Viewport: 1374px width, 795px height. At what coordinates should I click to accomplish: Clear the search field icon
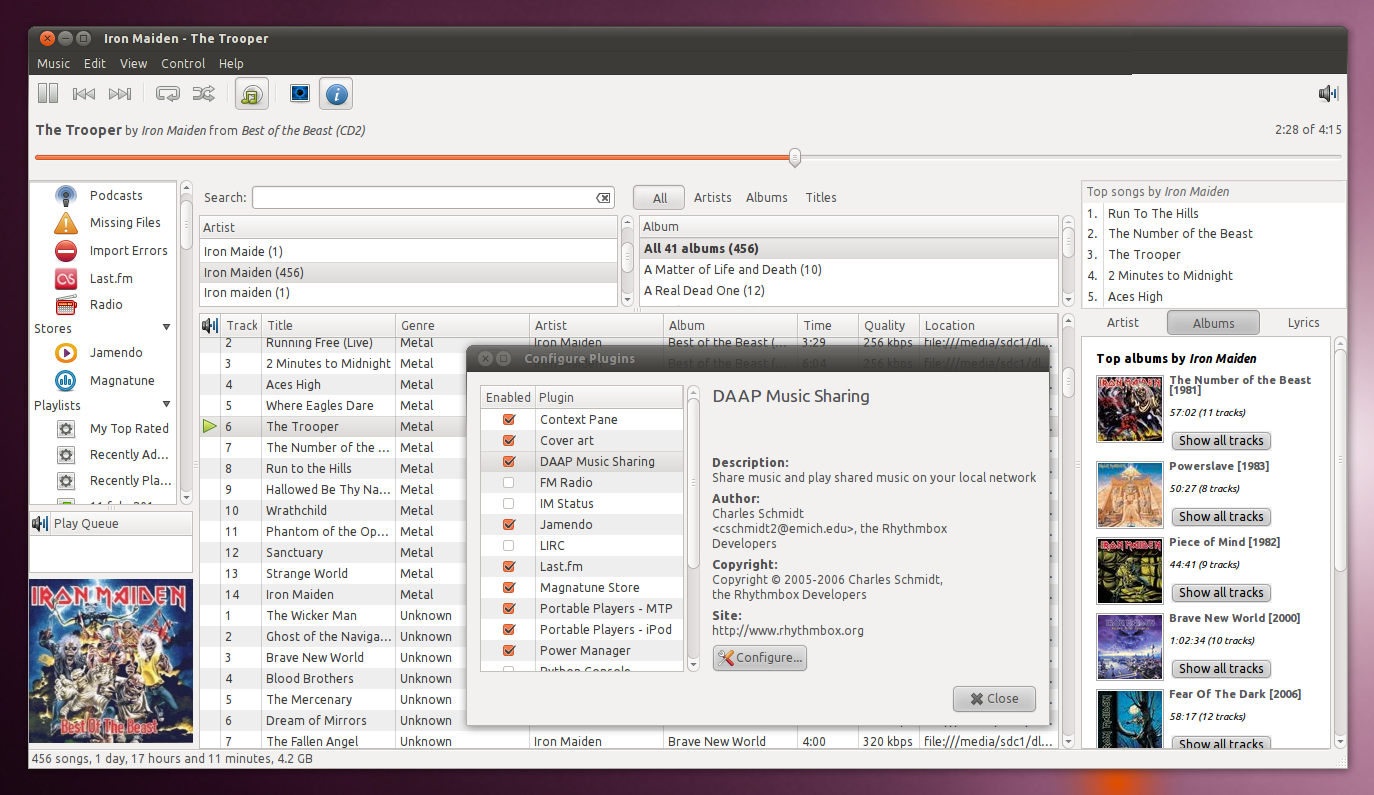(x=603, y=198)
